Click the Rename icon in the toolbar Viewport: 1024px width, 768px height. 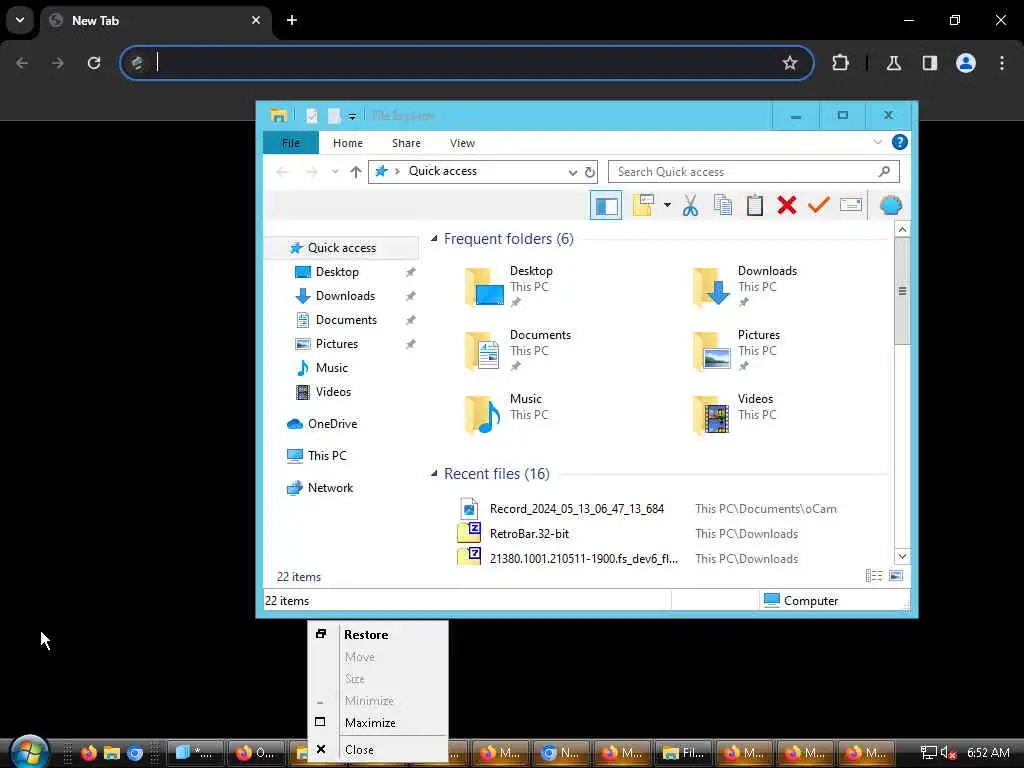pyautogui.click(x=851, y=205)
